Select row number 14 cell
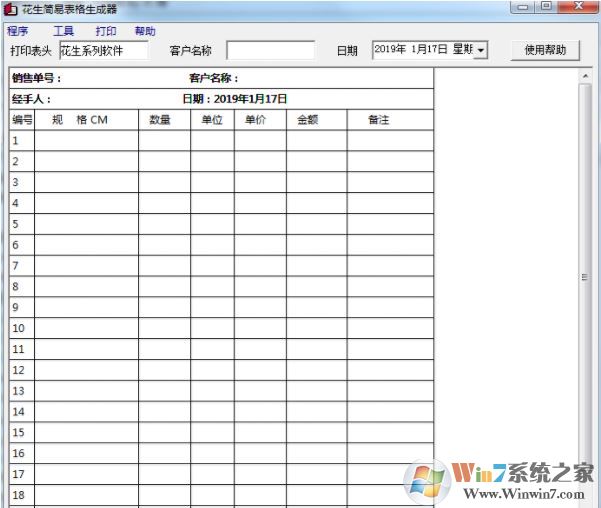The height and width of the screenshot is (508, 601). pyautogui.click(x=22, y=411)
